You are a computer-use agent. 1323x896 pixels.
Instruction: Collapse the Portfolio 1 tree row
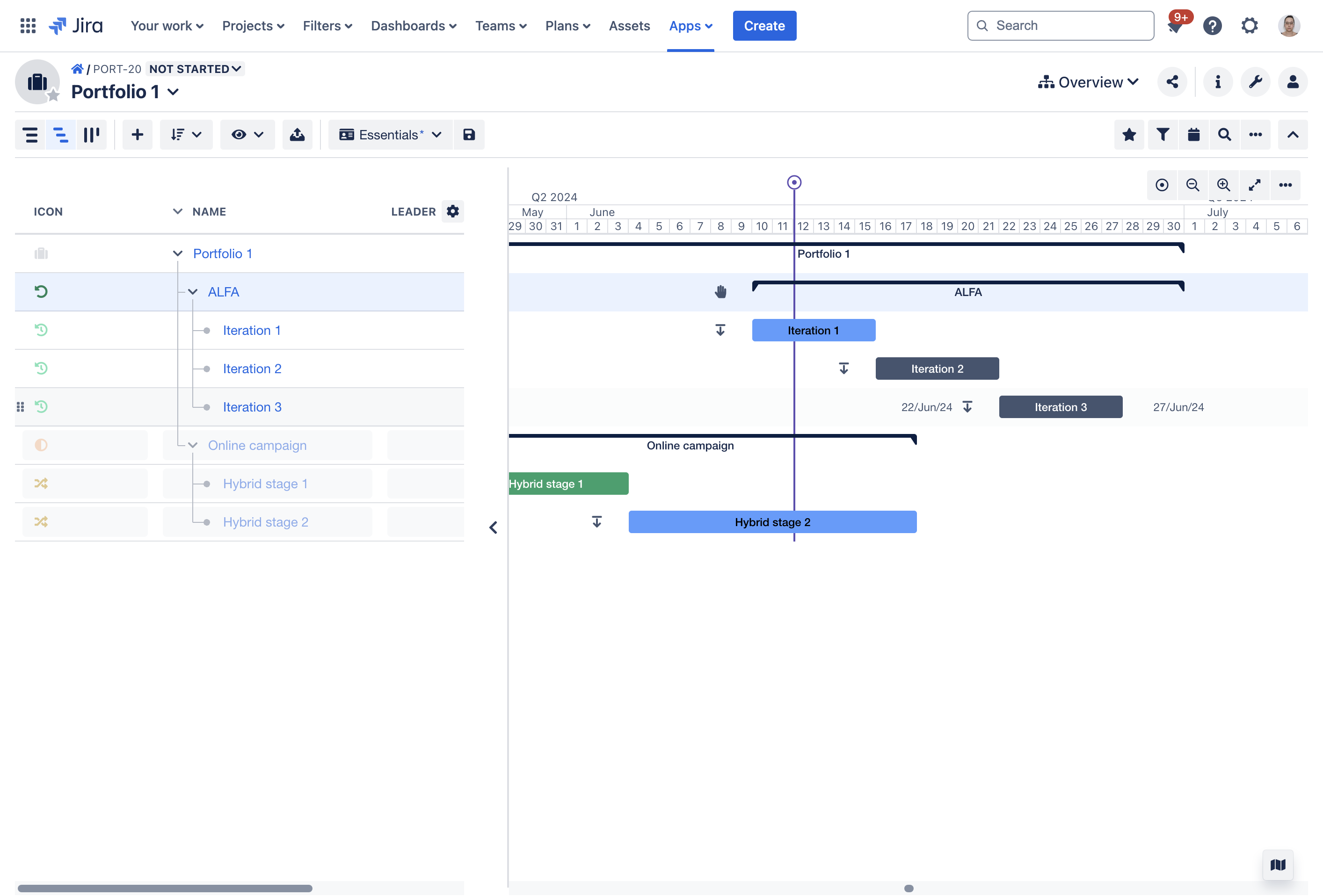[178, 254]
